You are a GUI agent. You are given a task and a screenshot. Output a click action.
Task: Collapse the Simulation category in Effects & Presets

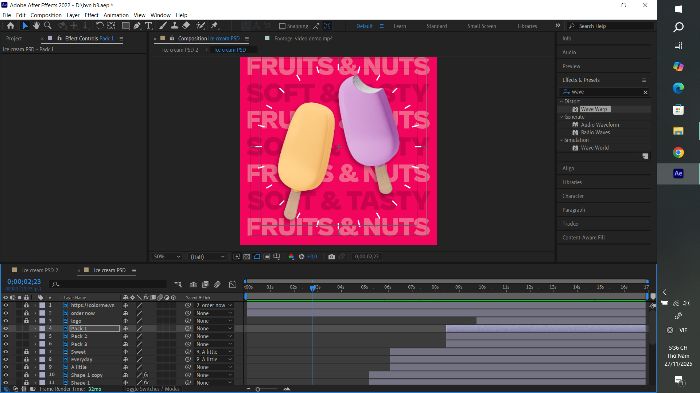click(562, 140)
